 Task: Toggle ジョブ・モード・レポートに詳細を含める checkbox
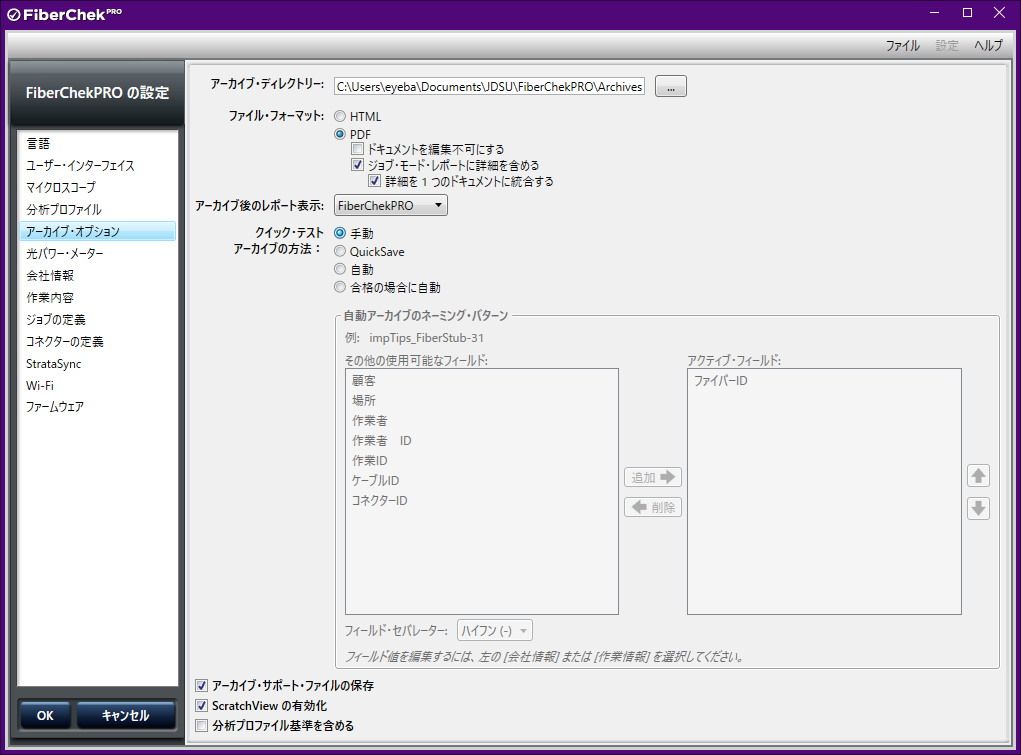click(x=357, y=165)
